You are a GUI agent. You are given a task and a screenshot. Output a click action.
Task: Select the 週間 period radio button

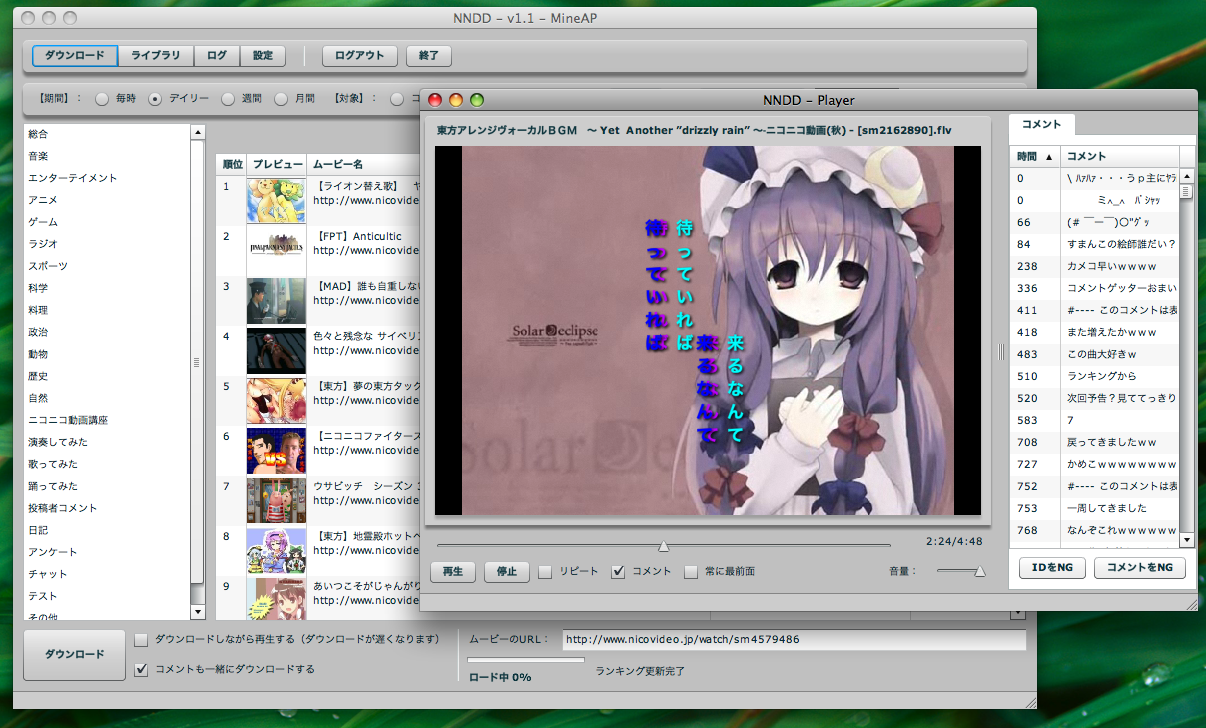tap(228, 99)
